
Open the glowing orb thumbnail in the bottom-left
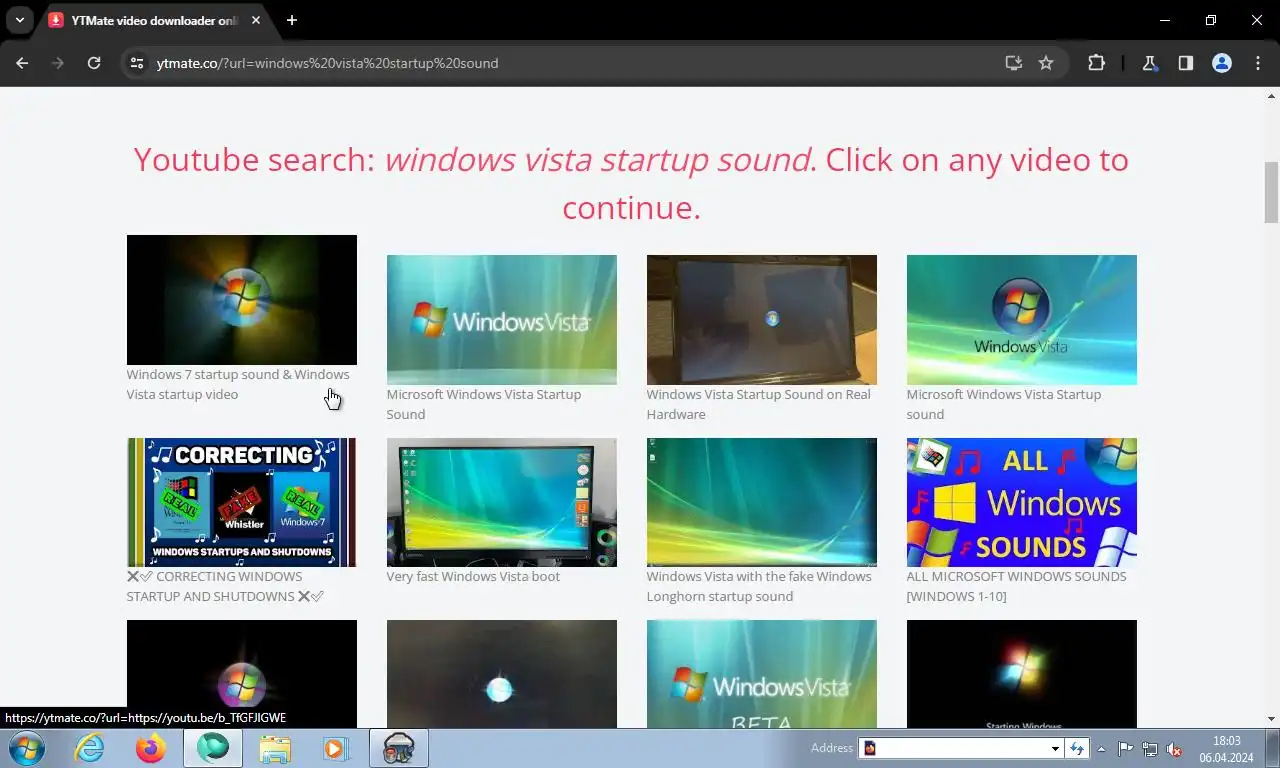pyautogui.click(x=242, y=674)
